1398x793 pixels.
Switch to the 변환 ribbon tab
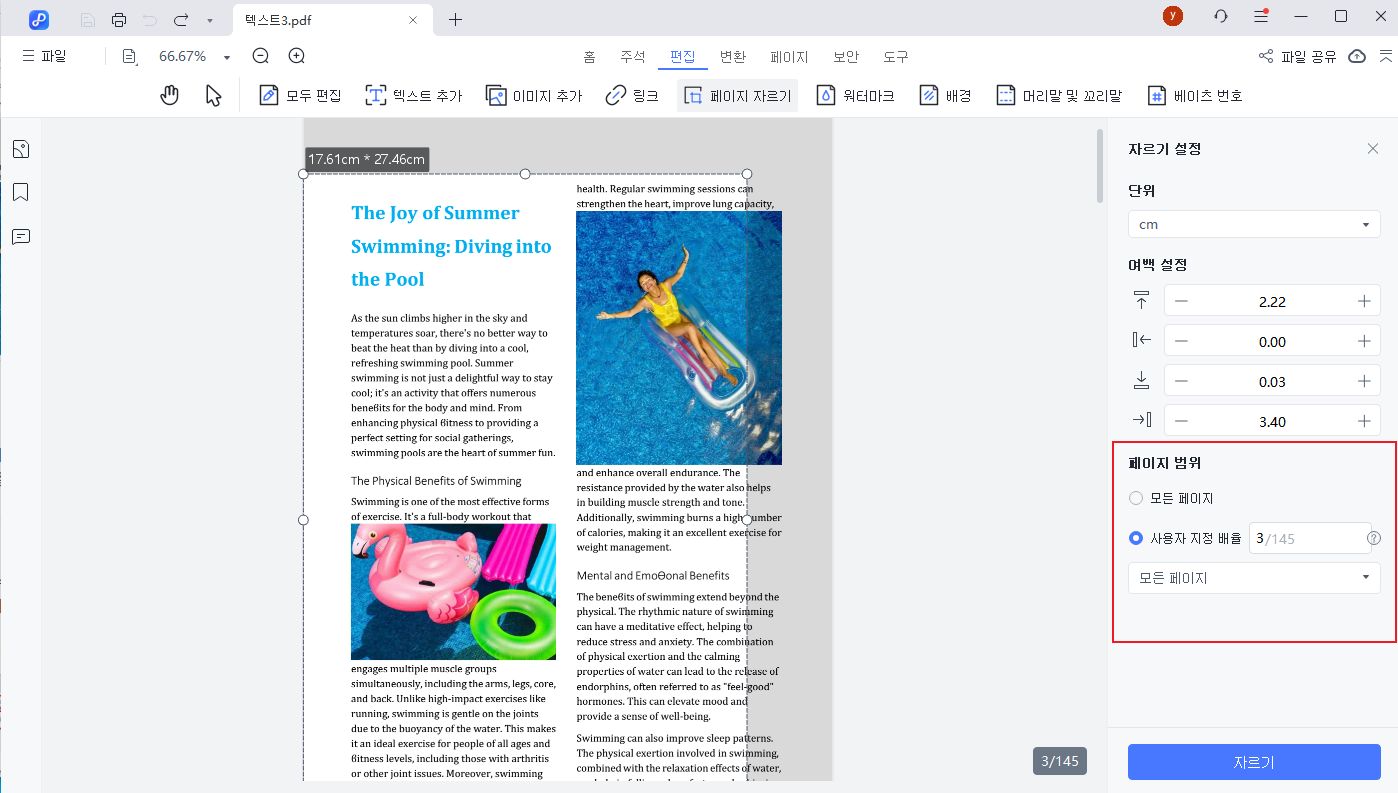coord(732,57)
